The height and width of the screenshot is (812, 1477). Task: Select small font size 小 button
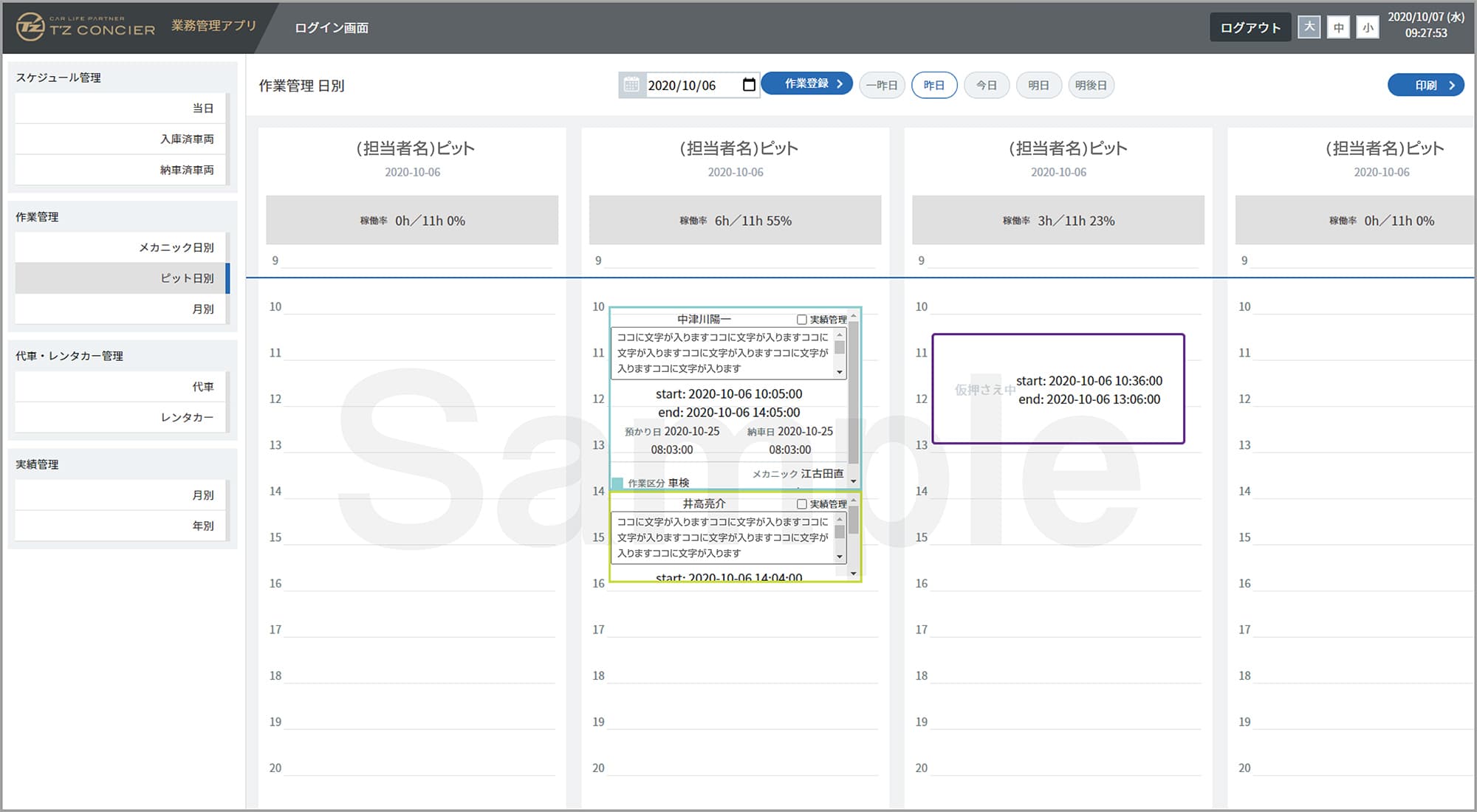[1368, 27]
